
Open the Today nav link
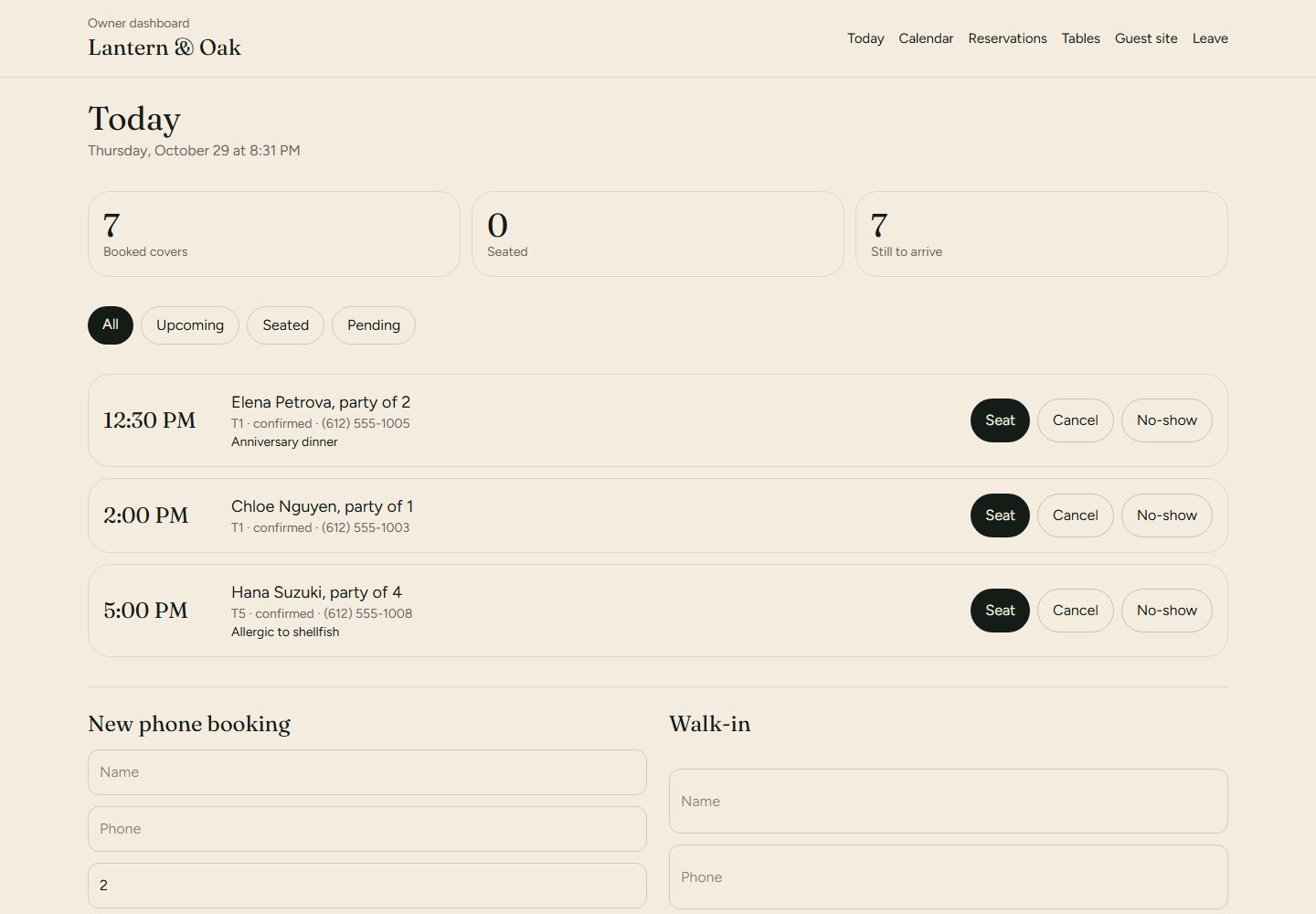point(865,38)
